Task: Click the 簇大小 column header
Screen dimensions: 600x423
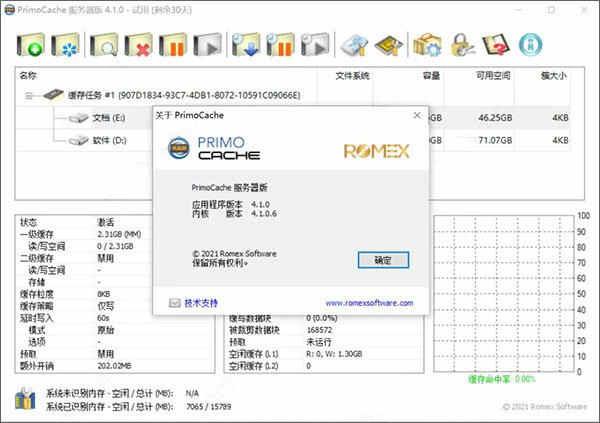Action: coord(554,76)
